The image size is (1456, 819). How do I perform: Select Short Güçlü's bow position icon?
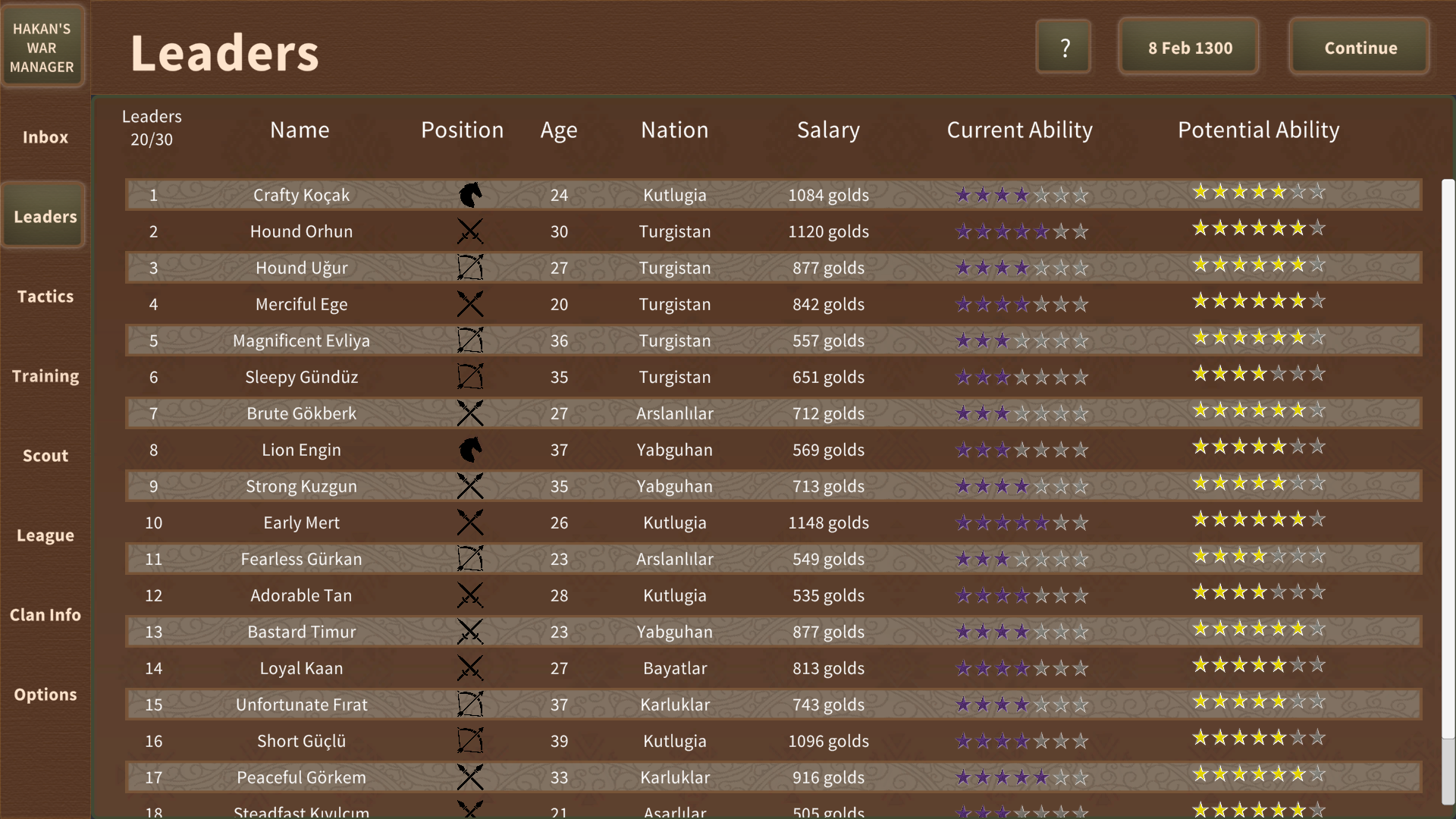point(471,741)
